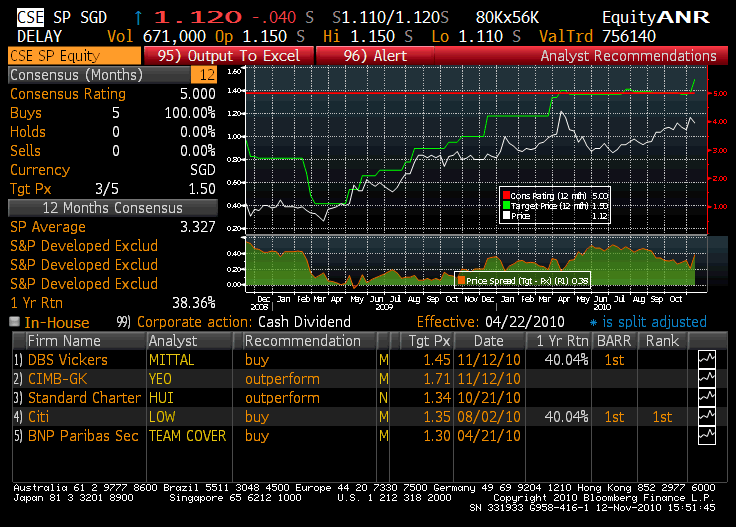The height and width of the screenshot is (527, 736).
Task: Click first S&P Developed Exclud entry
Action: [x=84, y=246]
